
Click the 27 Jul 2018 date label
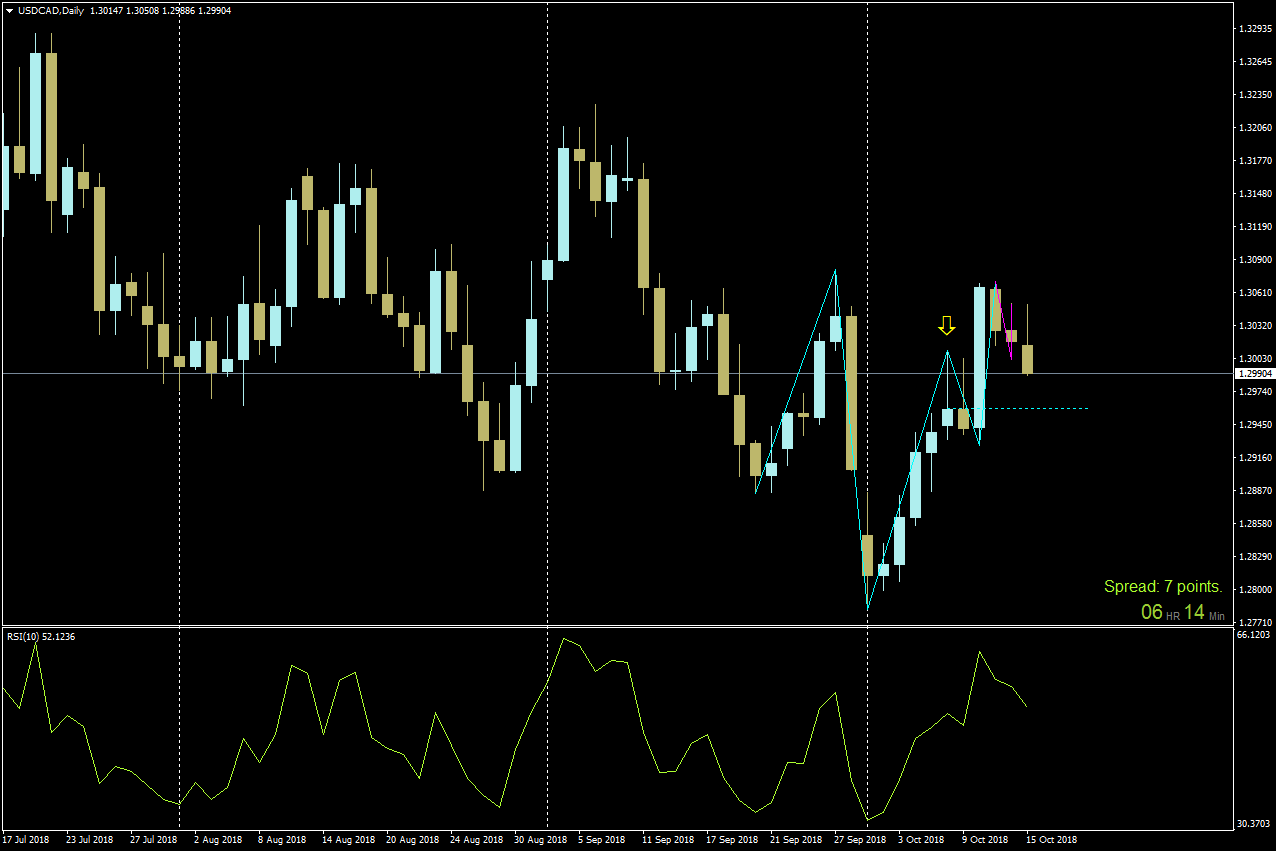tap(153, 840)
